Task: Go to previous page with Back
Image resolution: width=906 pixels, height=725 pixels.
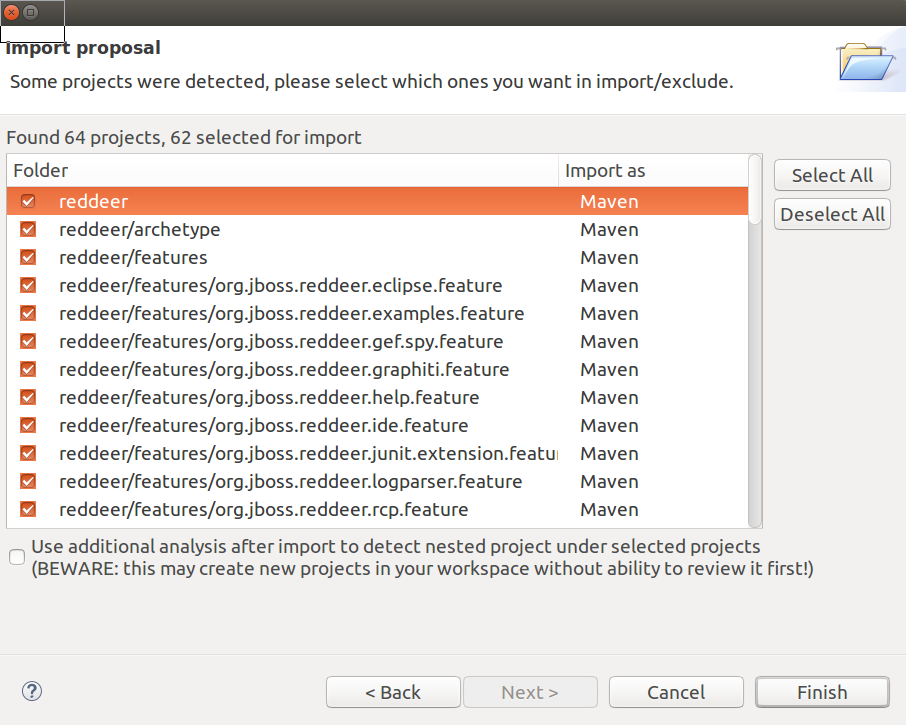Action: (x=393, y=692)
